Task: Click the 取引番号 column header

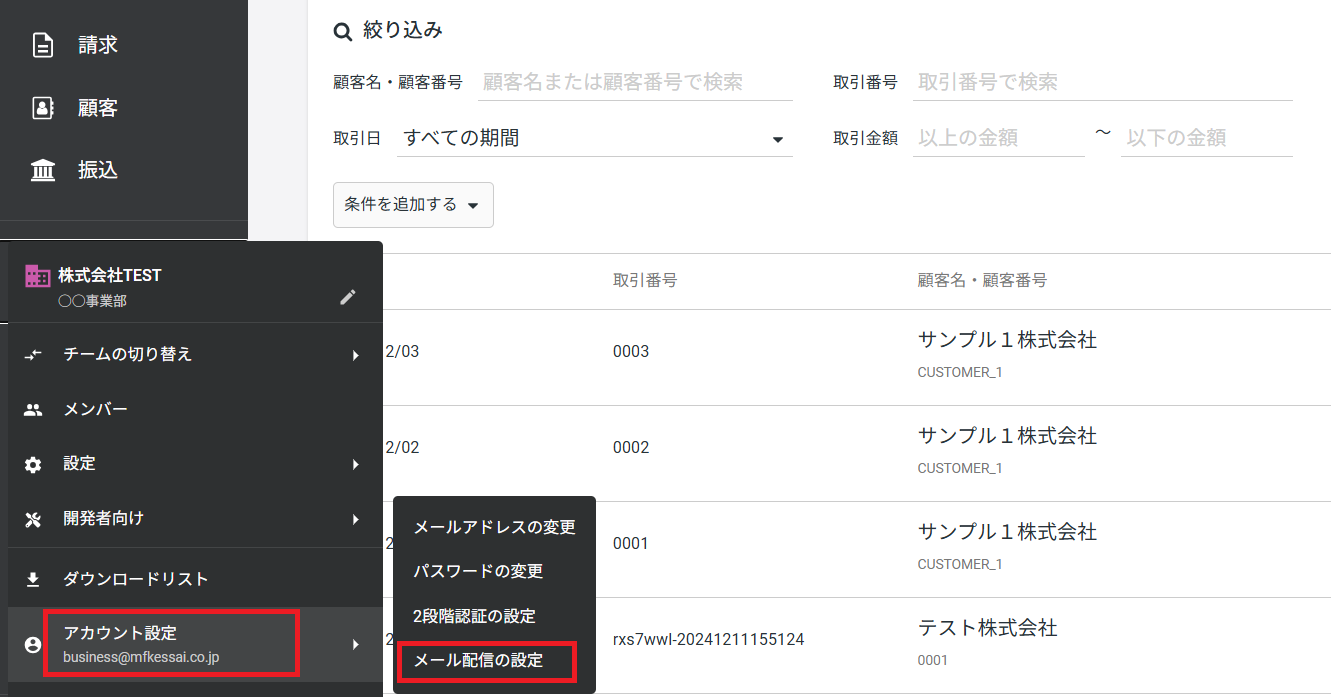Action: 645,281
